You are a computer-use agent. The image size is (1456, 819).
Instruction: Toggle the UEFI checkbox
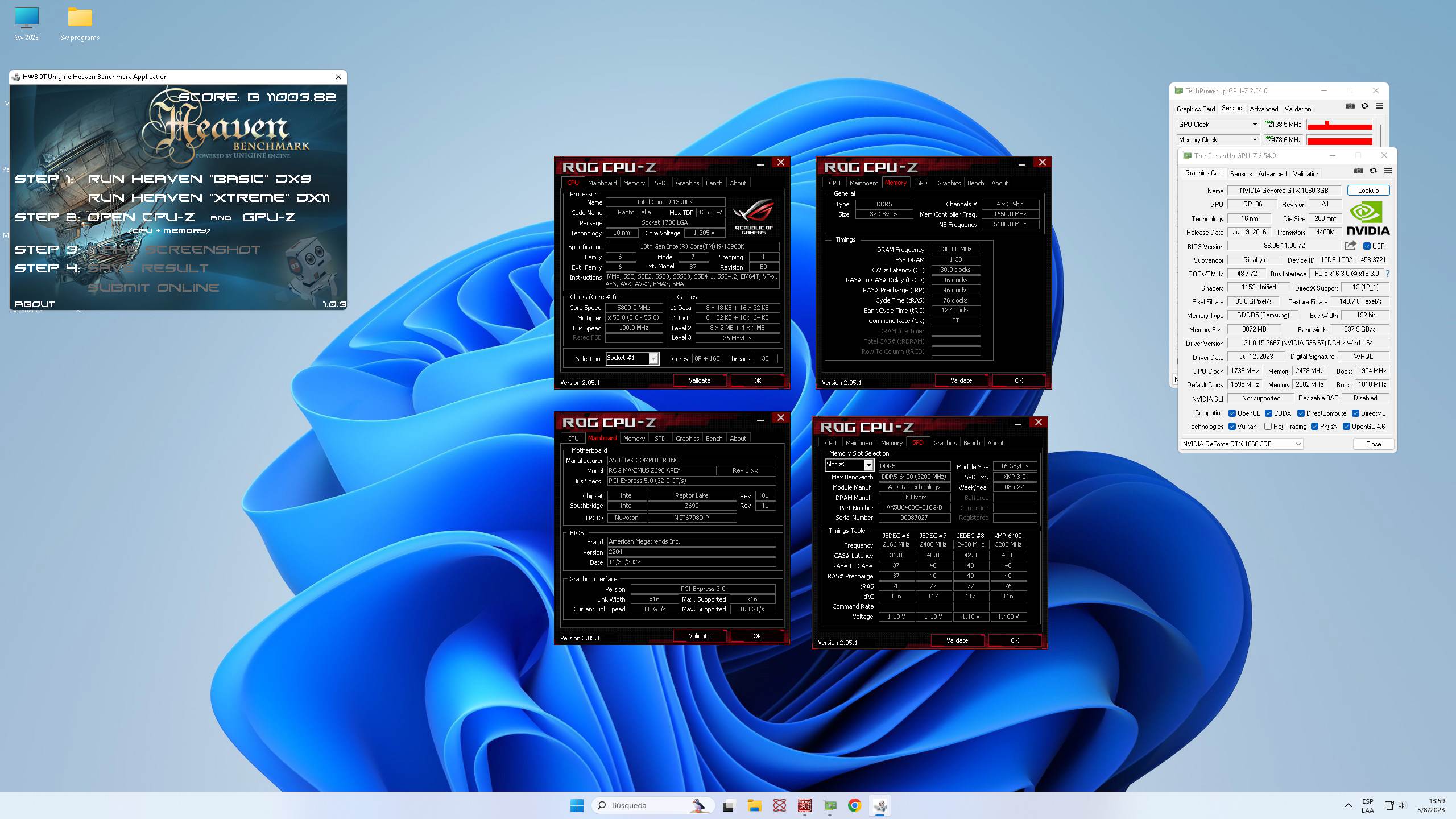1367,246
